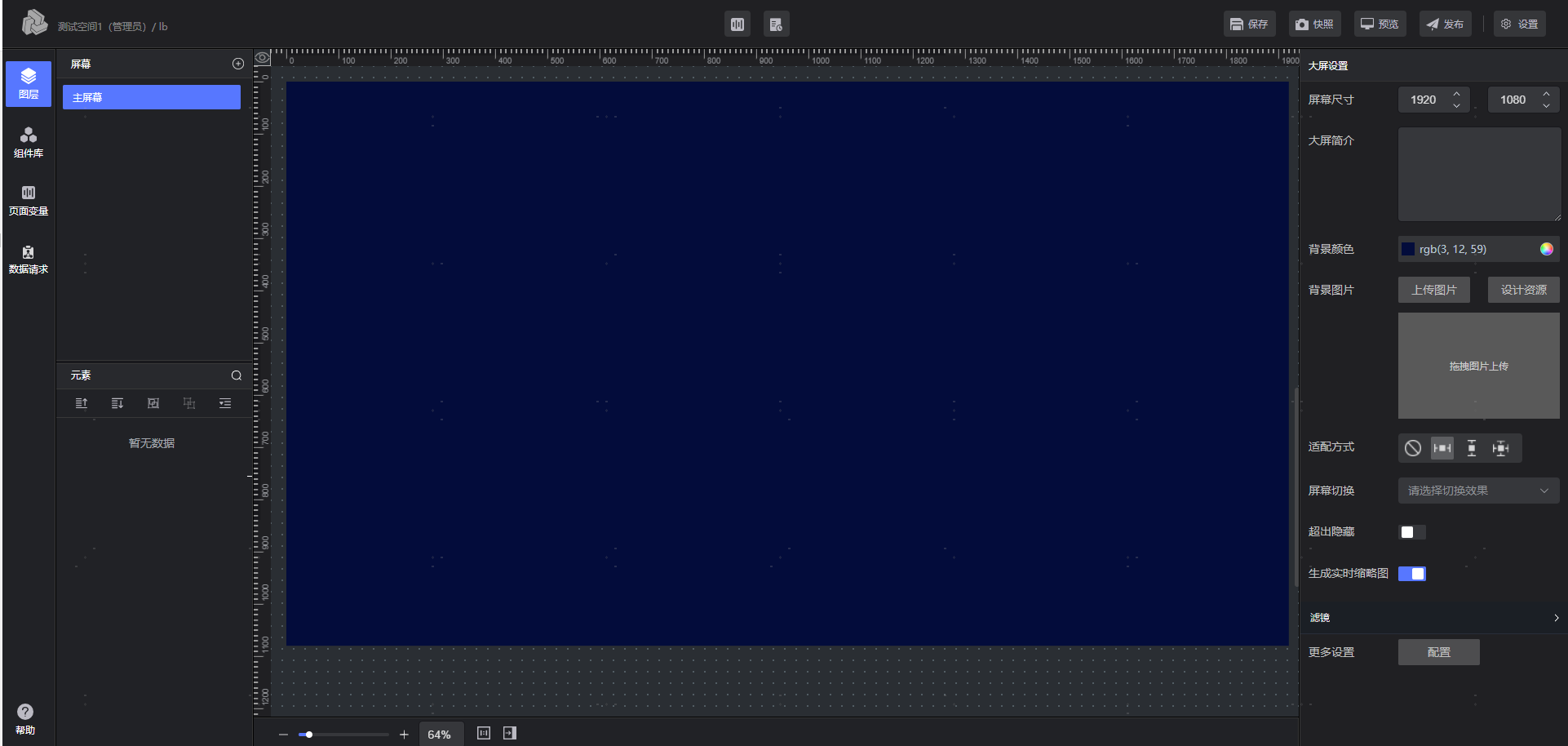
Task: Open the 数据请求 data request panel
Action: click(x=29, y=259)
